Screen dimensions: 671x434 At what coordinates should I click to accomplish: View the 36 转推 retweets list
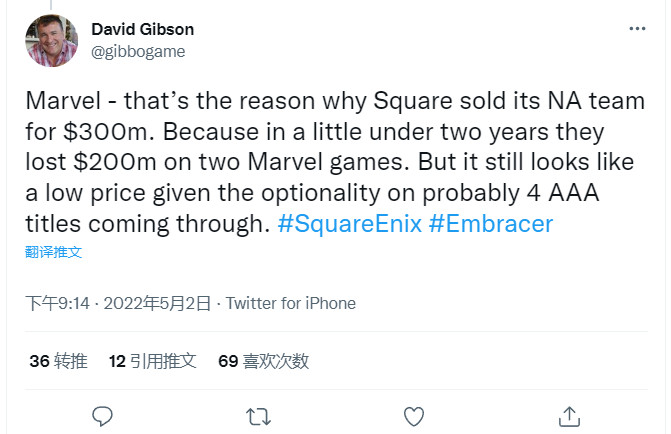tap(58, 360)
